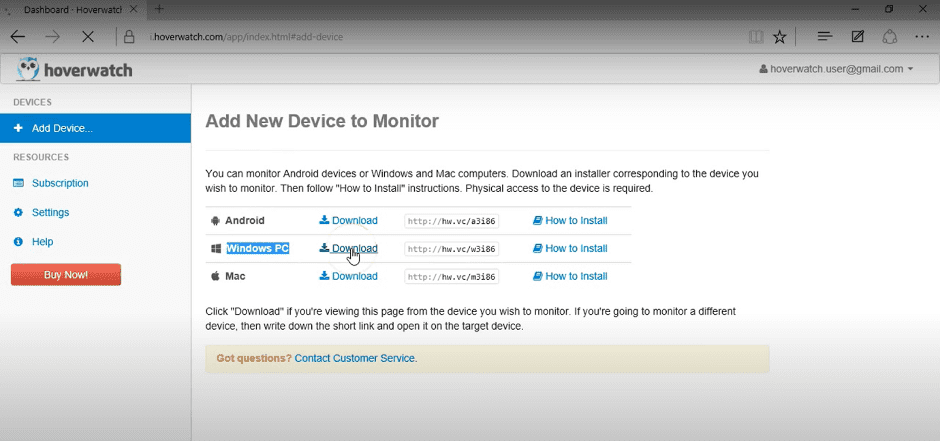Click the Android device label

pos(245,221)
